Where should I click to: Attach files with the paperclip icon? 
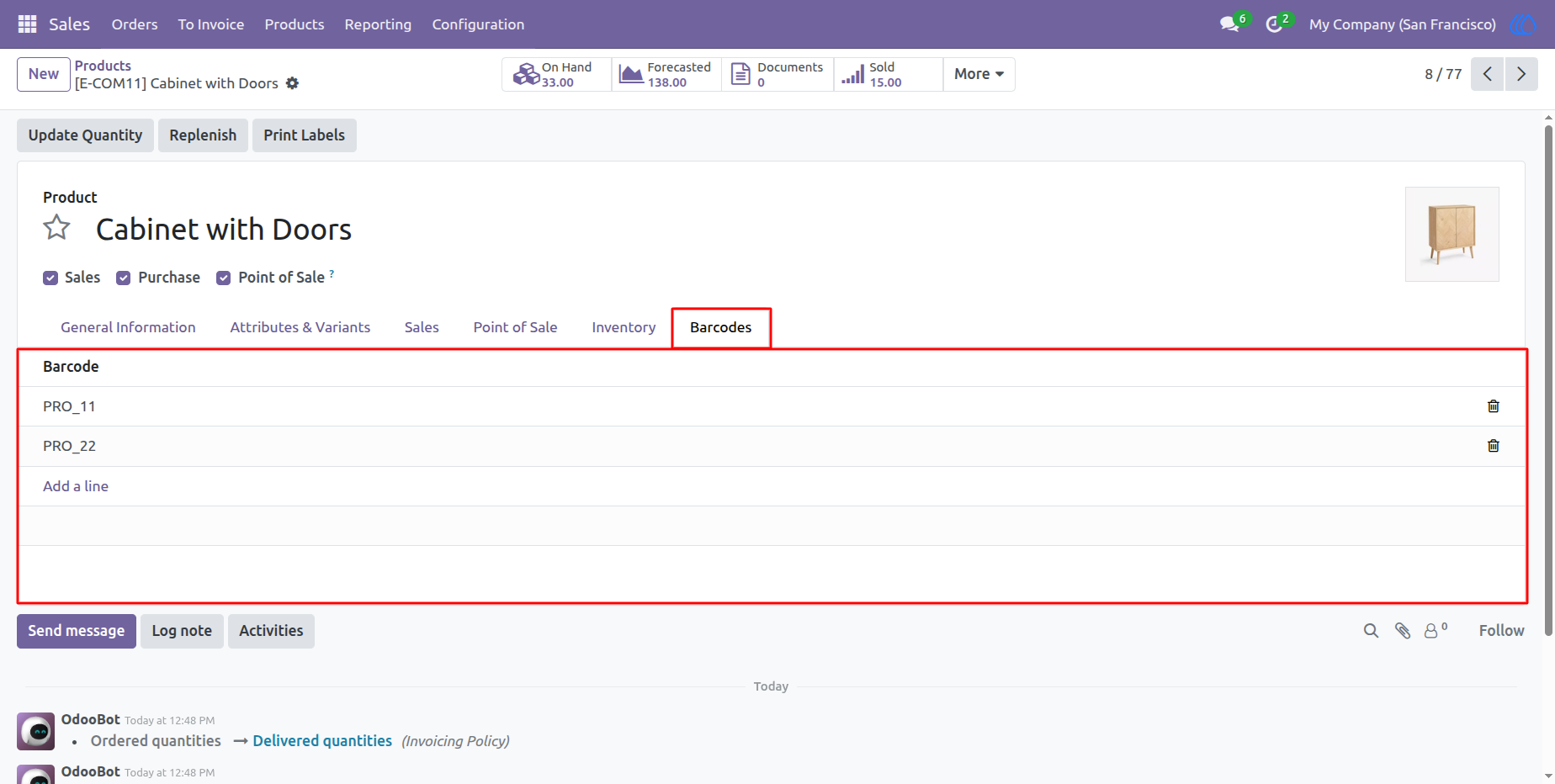coord(1403,631)
